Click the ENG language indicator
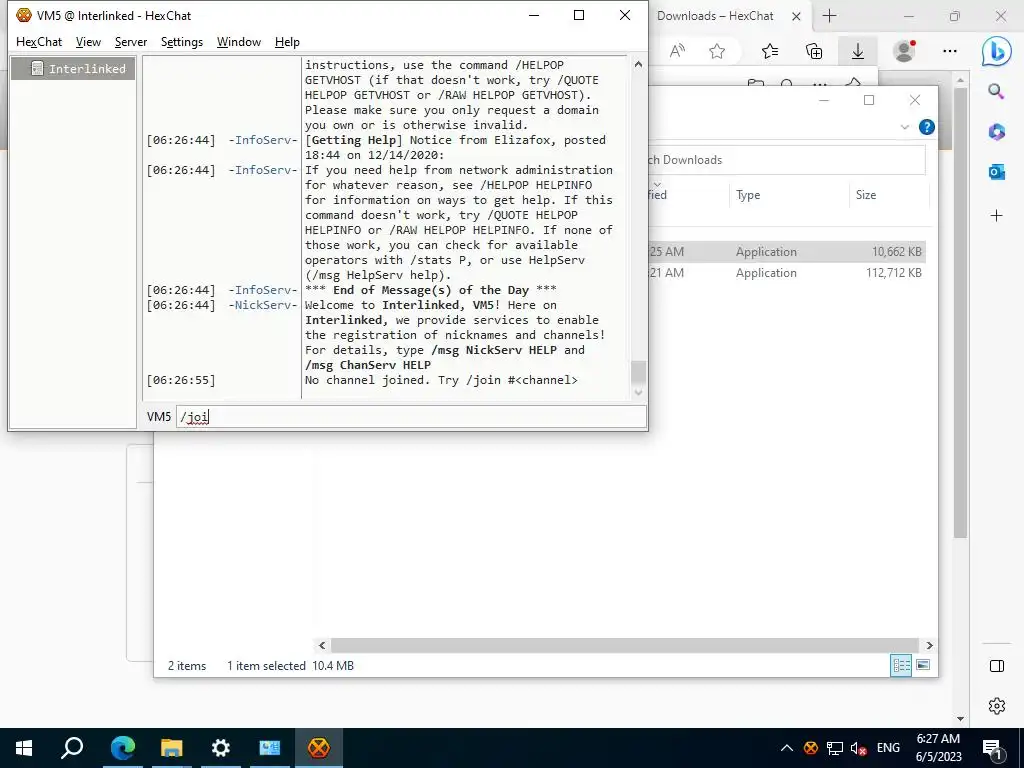The image size is (1024, 768). click(x=888, y=748)
